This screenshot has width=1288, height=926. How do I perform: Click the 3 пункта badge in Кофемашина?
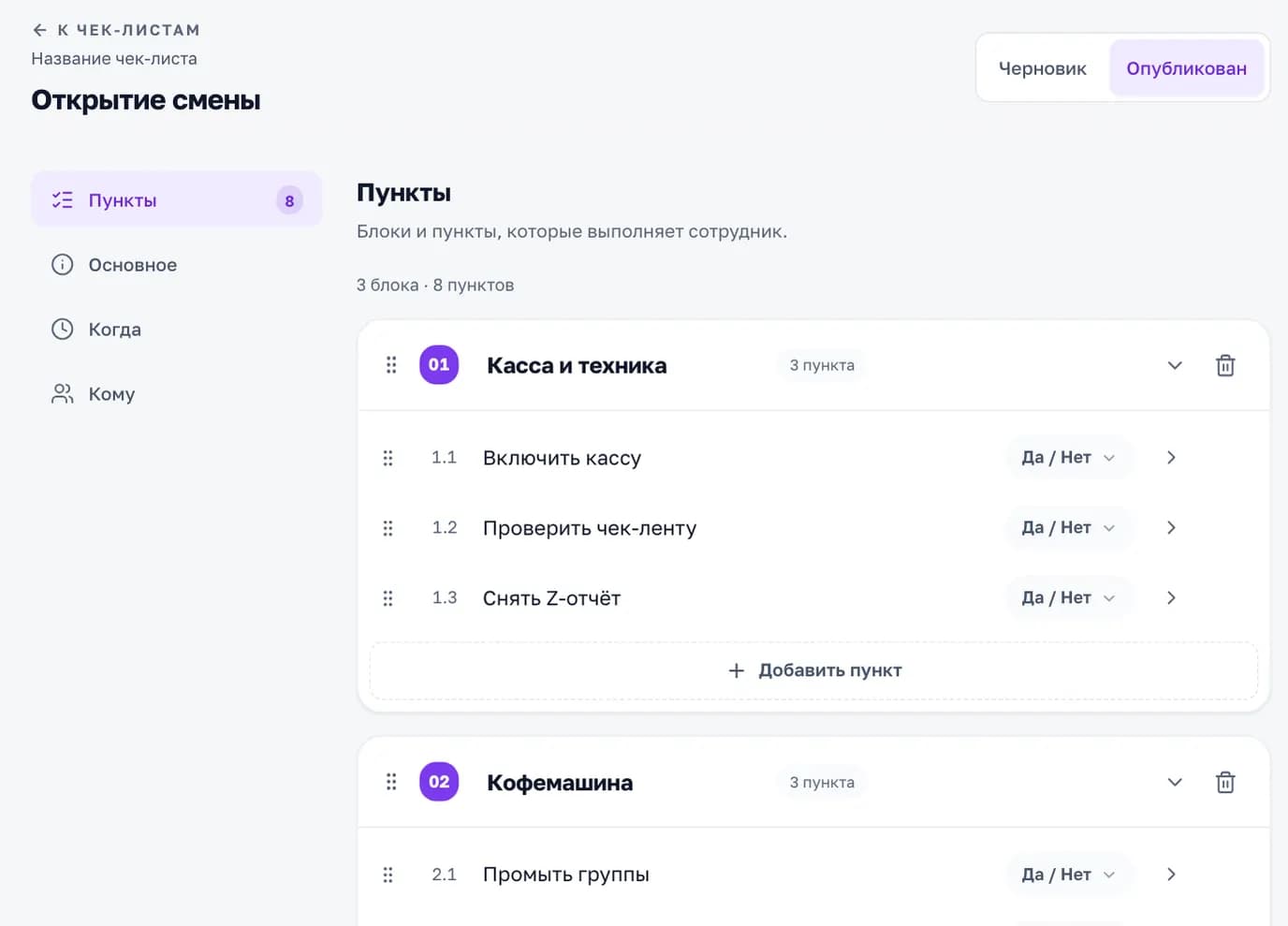click(822, 782)
